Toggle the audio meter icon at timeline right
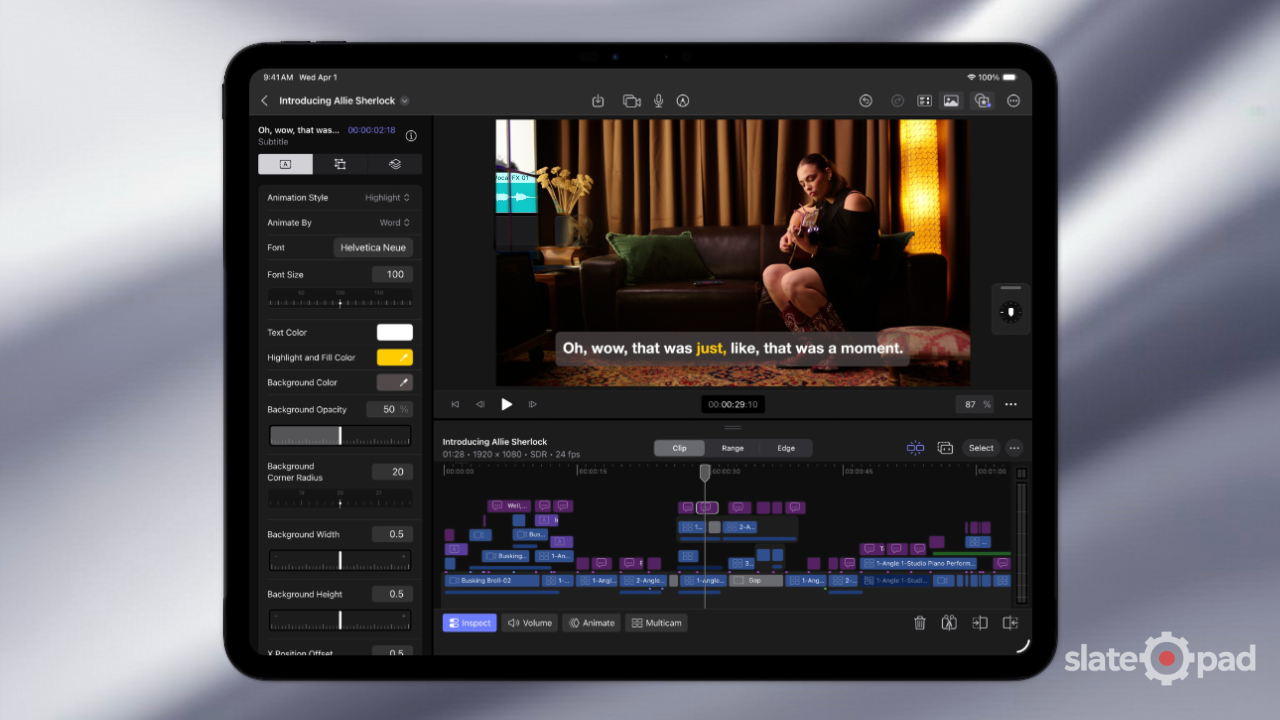Image resolution: width=1280 pixels, height=720 pixels. 1021,473
